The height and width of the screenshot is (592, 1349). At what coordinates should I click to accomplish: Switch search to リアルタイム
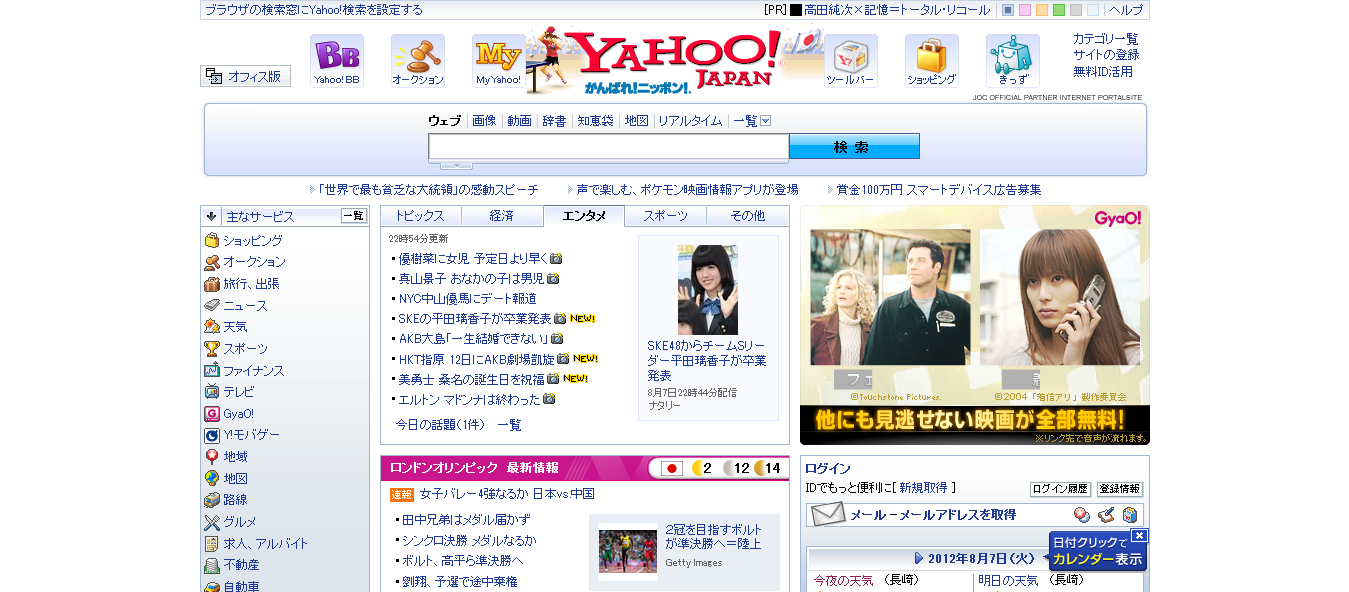tap(690, 121)
